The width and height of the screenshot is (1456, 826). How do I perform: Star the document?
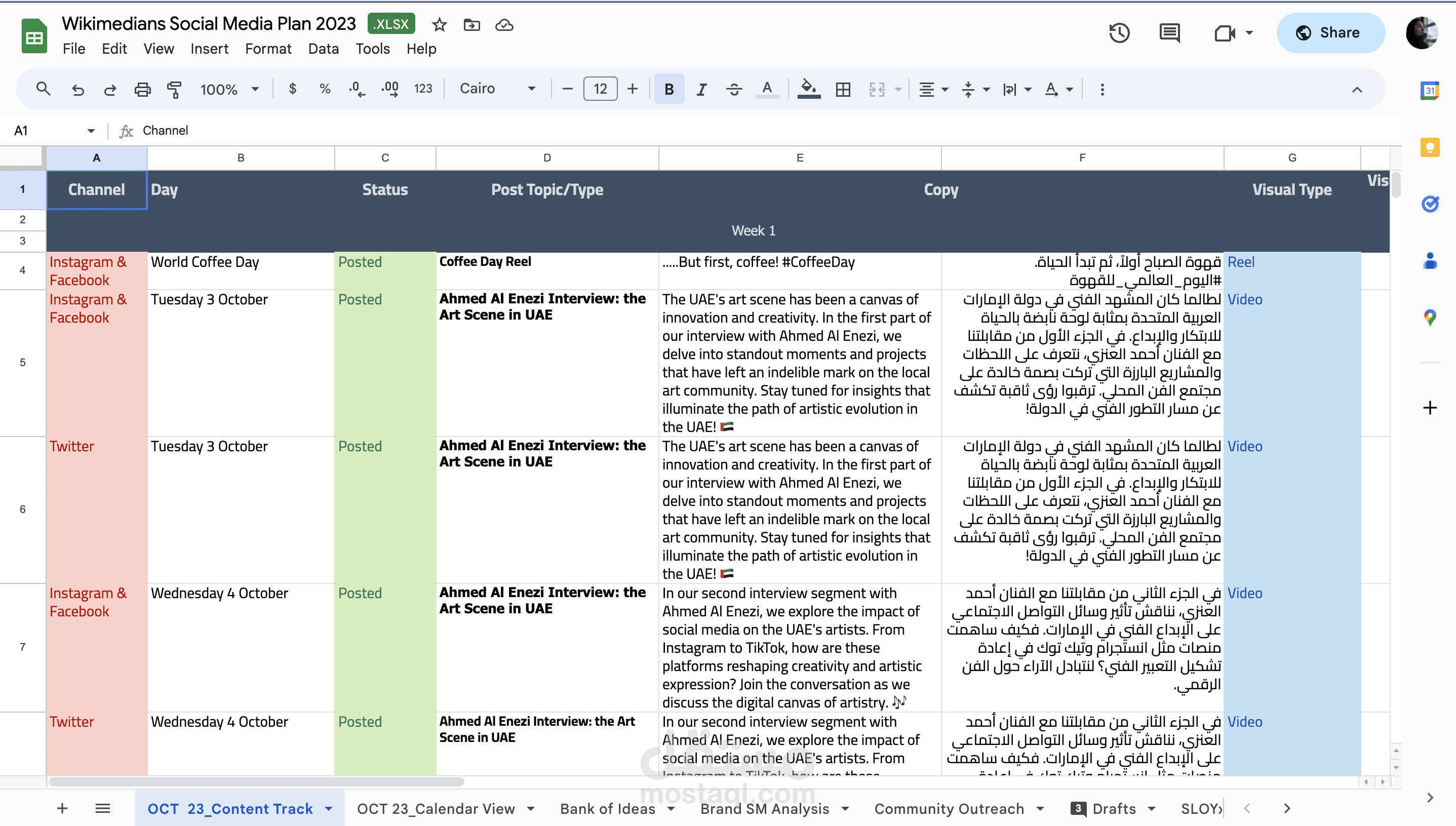tap(439, 24)
